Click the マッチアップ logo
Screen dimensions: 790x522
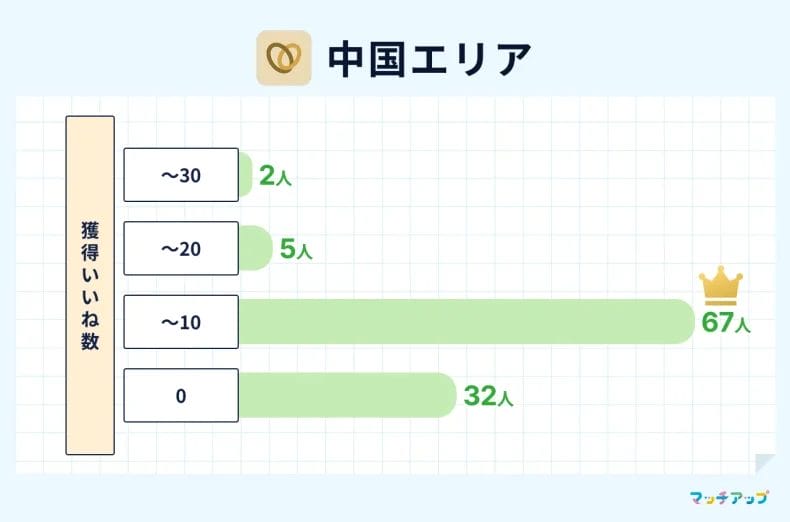pyautogui.click(x=732, y=497)
